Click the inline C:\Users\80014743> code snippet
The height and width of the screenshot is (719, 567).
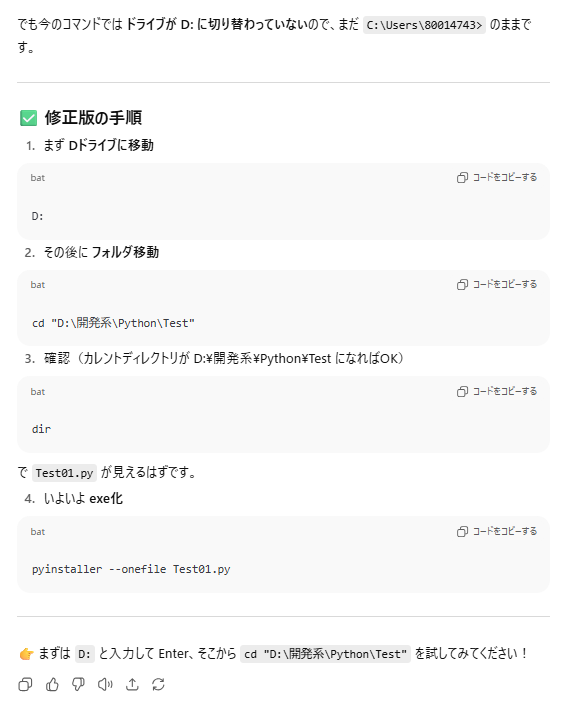(x=424, y=25)
